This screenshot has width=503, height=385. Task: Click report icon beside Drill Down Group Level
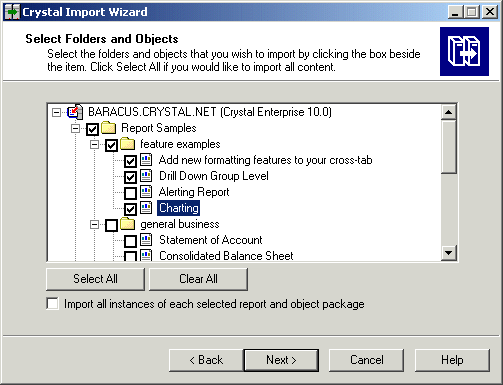pyautogui.click(x=146, y=176)
